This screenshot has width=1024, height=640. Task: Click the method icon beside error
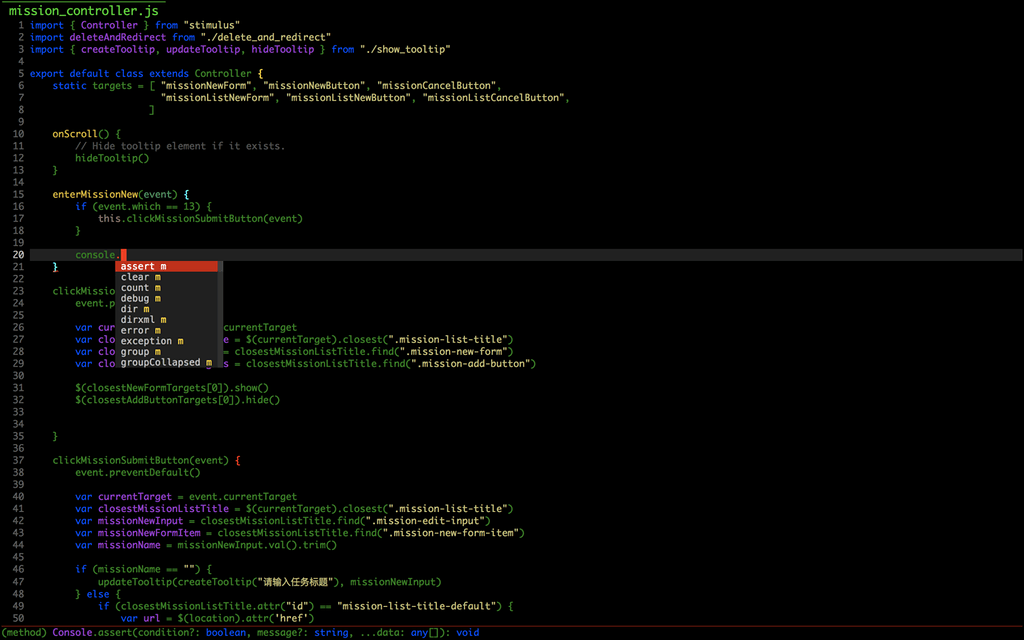(157, 330)
